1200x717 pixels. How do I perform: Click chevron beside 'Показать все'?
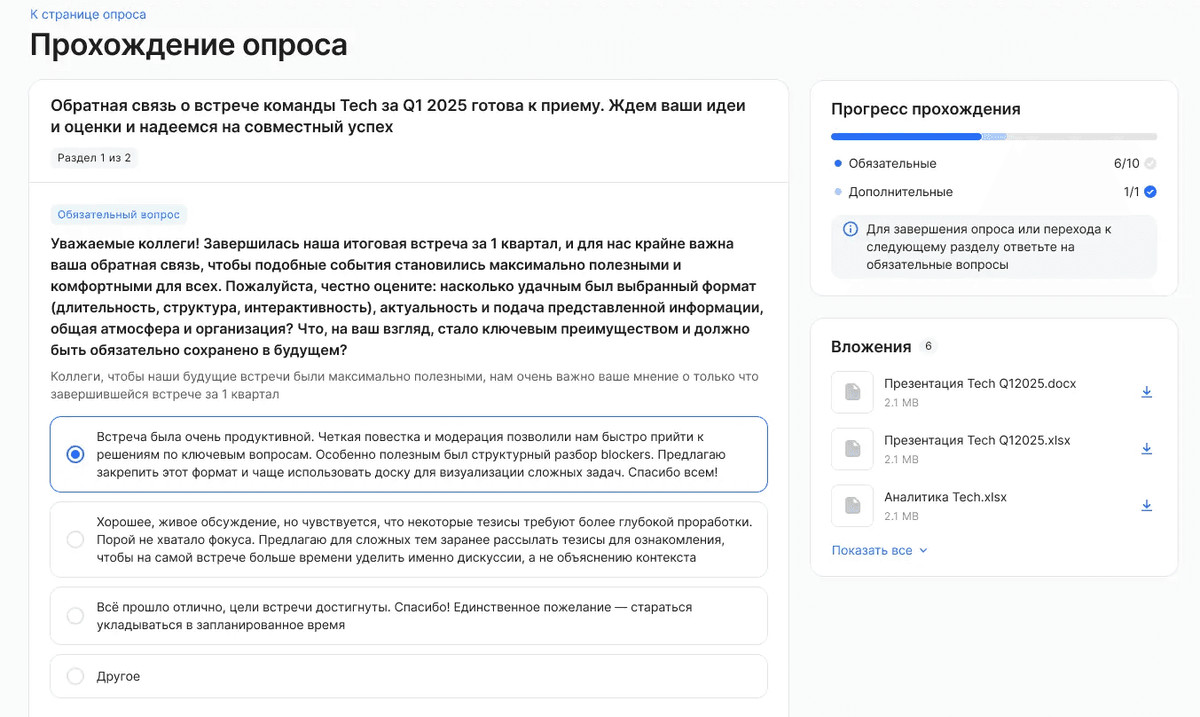(x=923, y=550)
